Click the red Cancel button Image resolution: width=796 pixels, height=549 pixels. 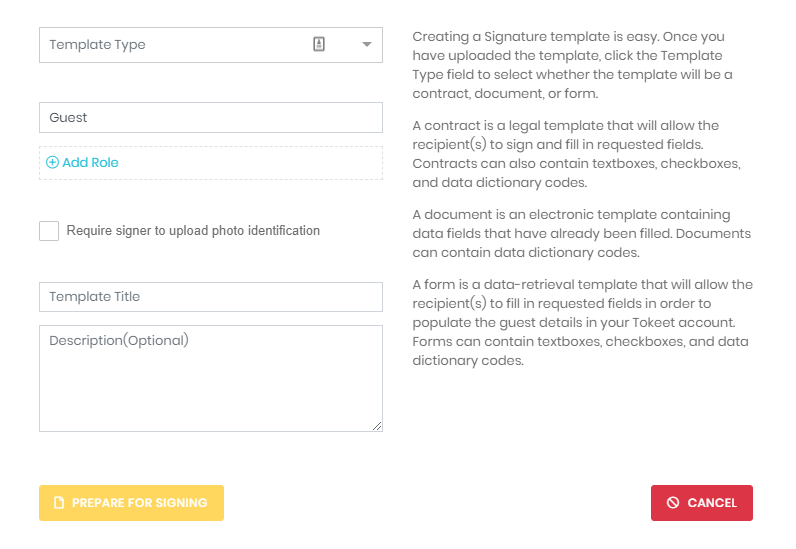pos(702,503)
